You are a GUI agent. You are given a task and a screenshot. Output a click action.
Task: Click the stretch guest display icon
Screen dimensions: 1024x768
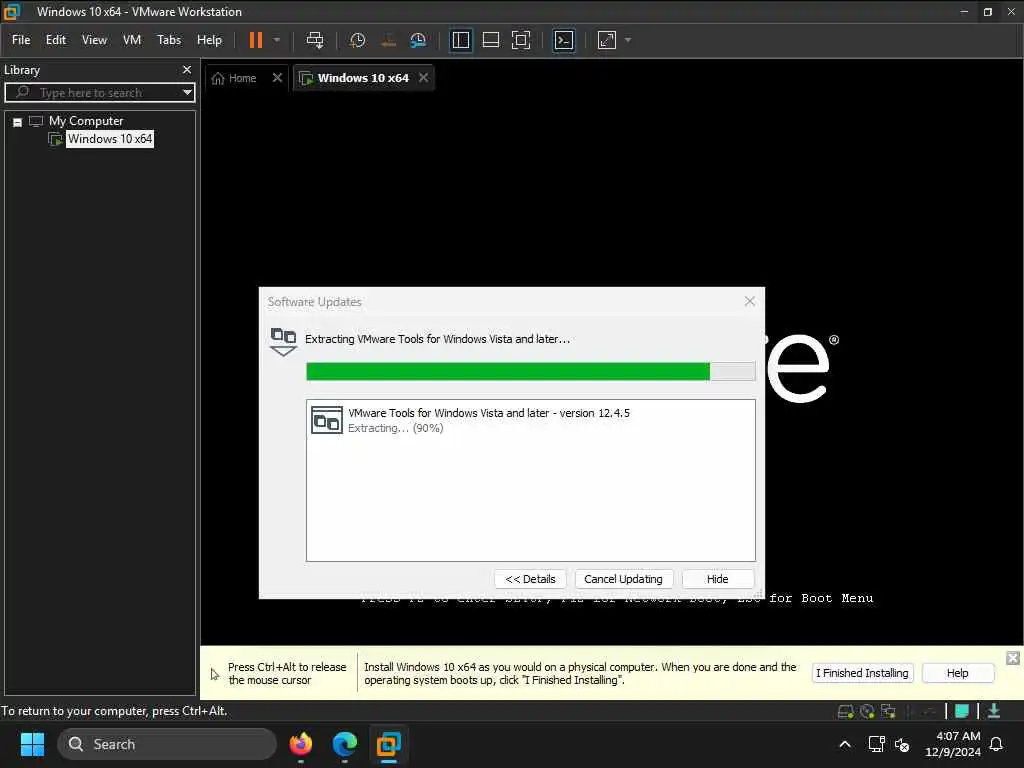pos(607,40)
